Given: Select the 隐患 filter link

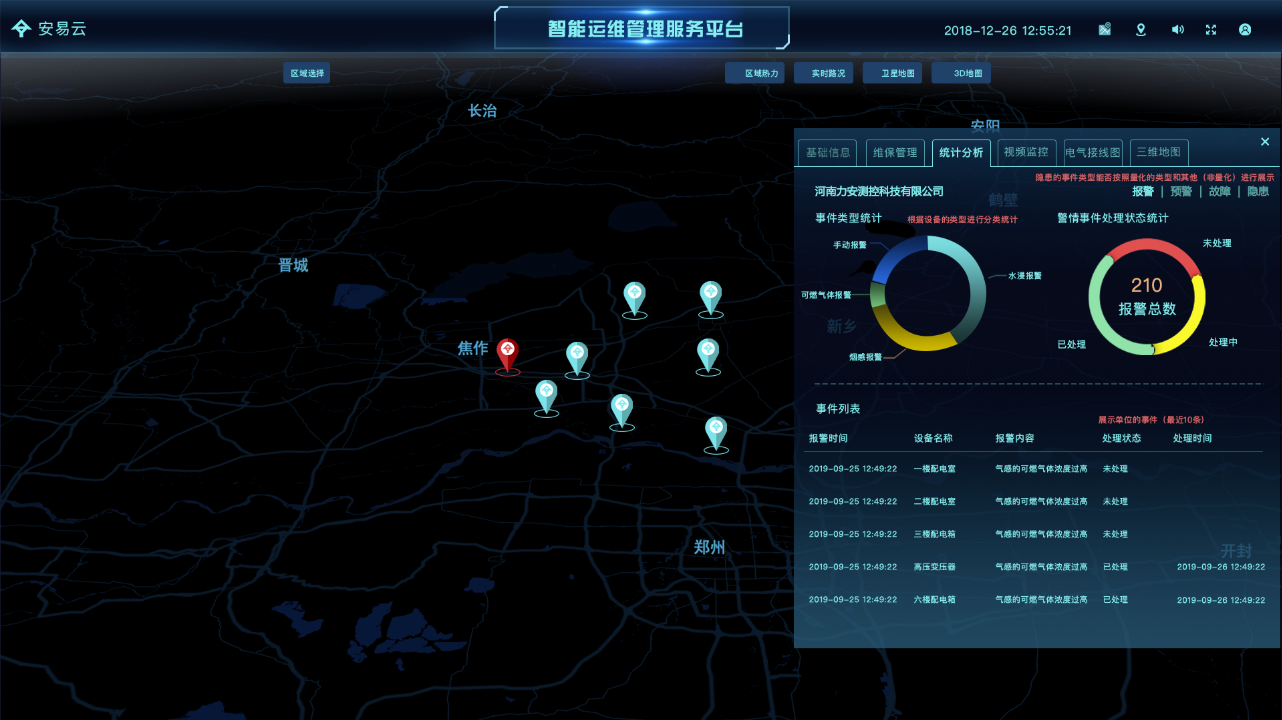Looking at the screenshot, I should tap(1257, 191).
